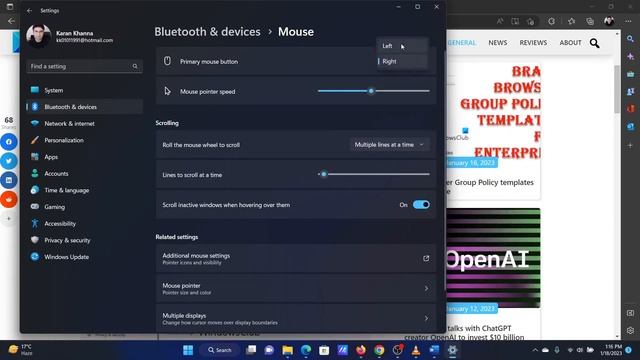Viewport: 640px width, 360px height.
Task: Open Firefox from taskbar
Action: [361, 350]
